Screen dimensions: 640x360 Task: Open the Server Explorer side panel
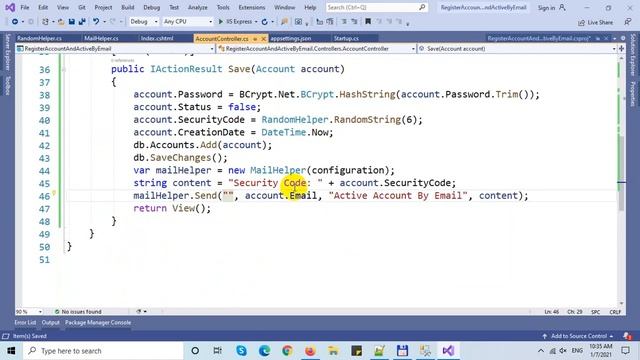pyautogui.click(x=7, y=52)
